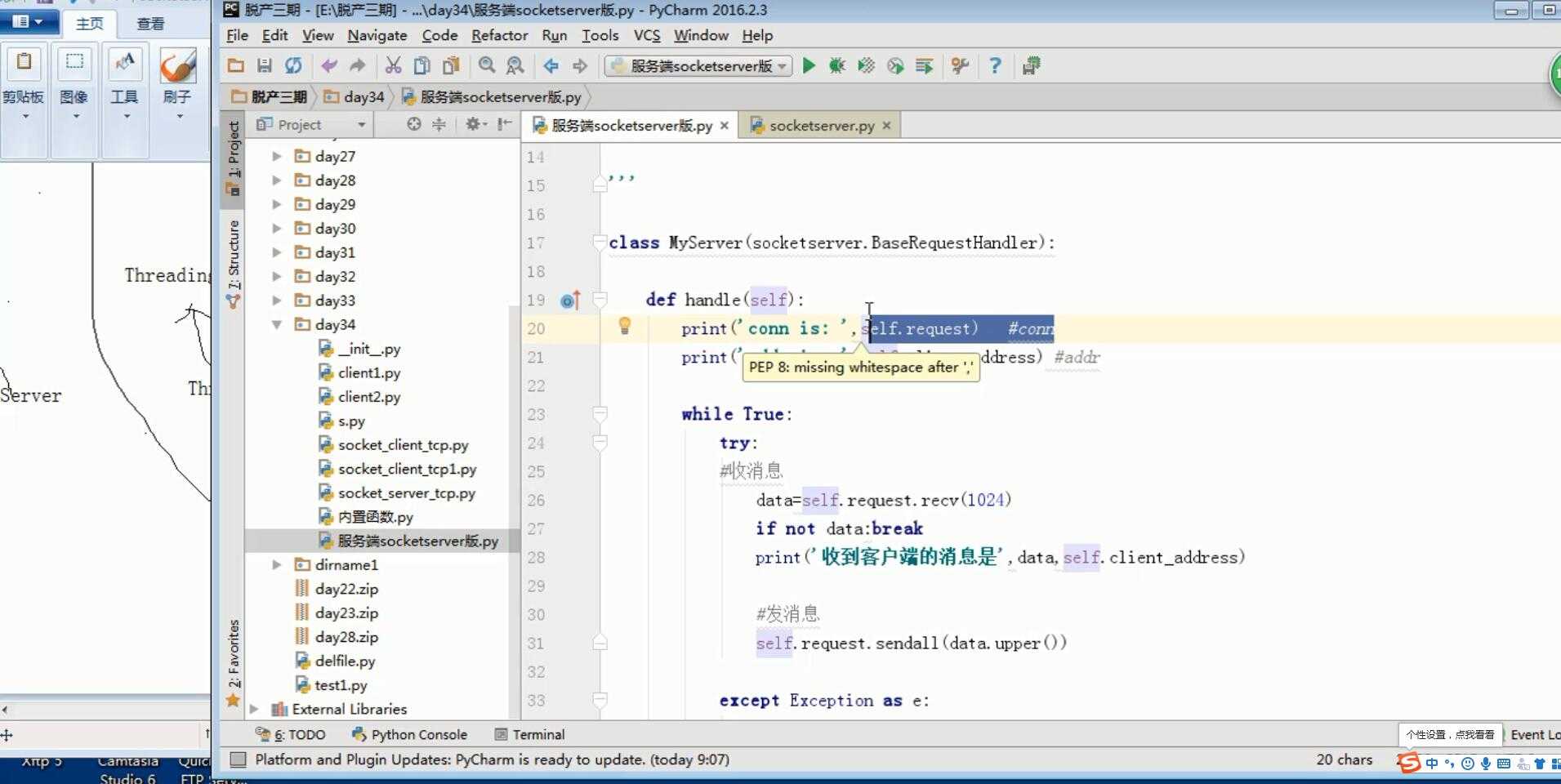
Task: Open the 6: TODO tool window
Action: 291,734
